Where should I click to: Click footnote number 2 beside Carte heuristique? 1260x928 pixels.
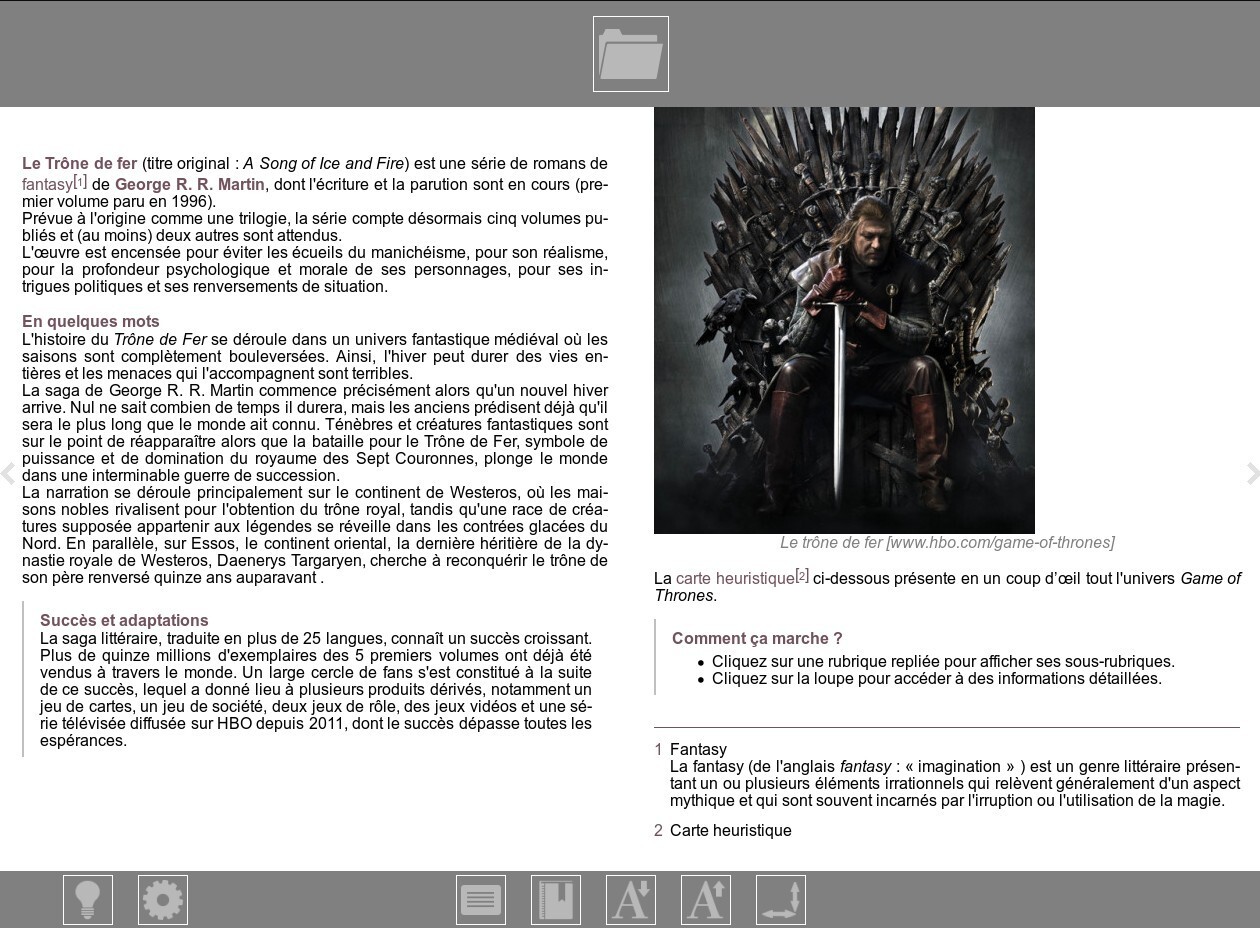click(658, 830)
